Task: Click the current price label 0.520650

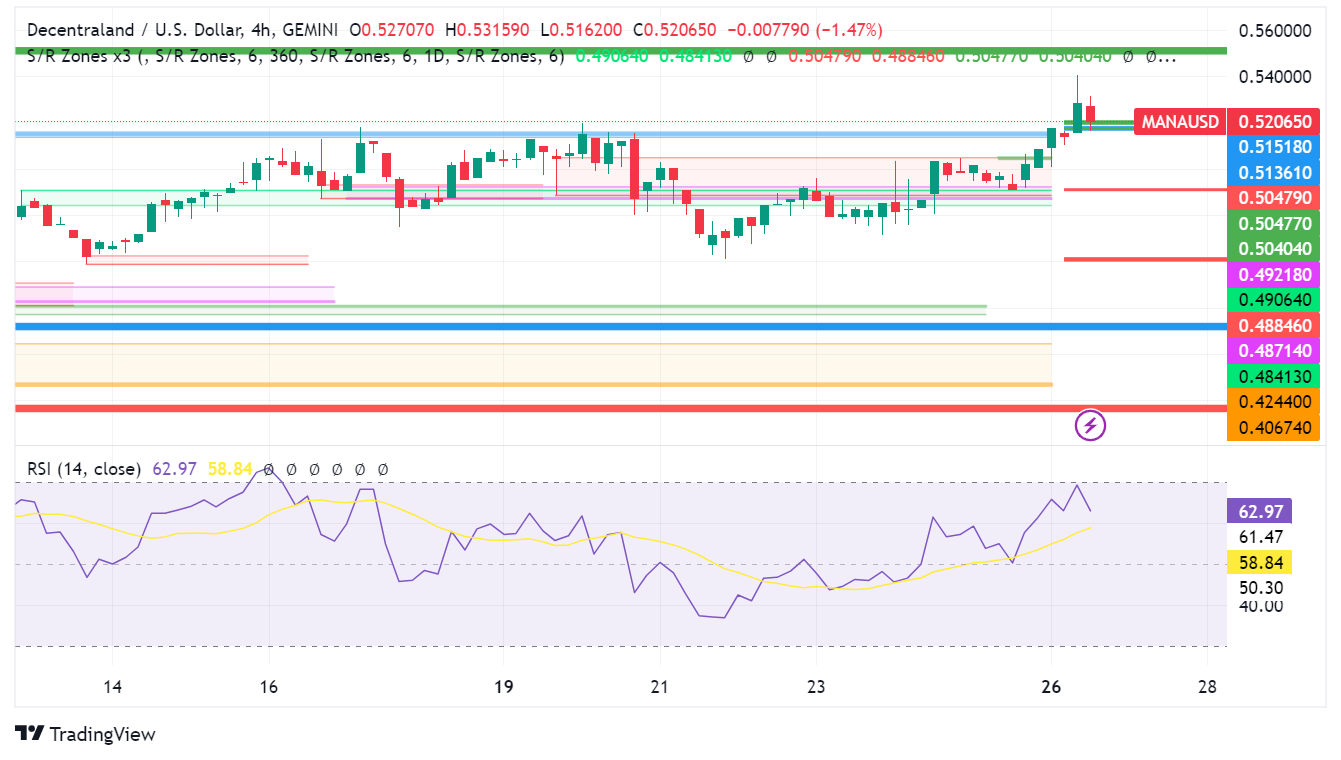Action: [1275, 122]
